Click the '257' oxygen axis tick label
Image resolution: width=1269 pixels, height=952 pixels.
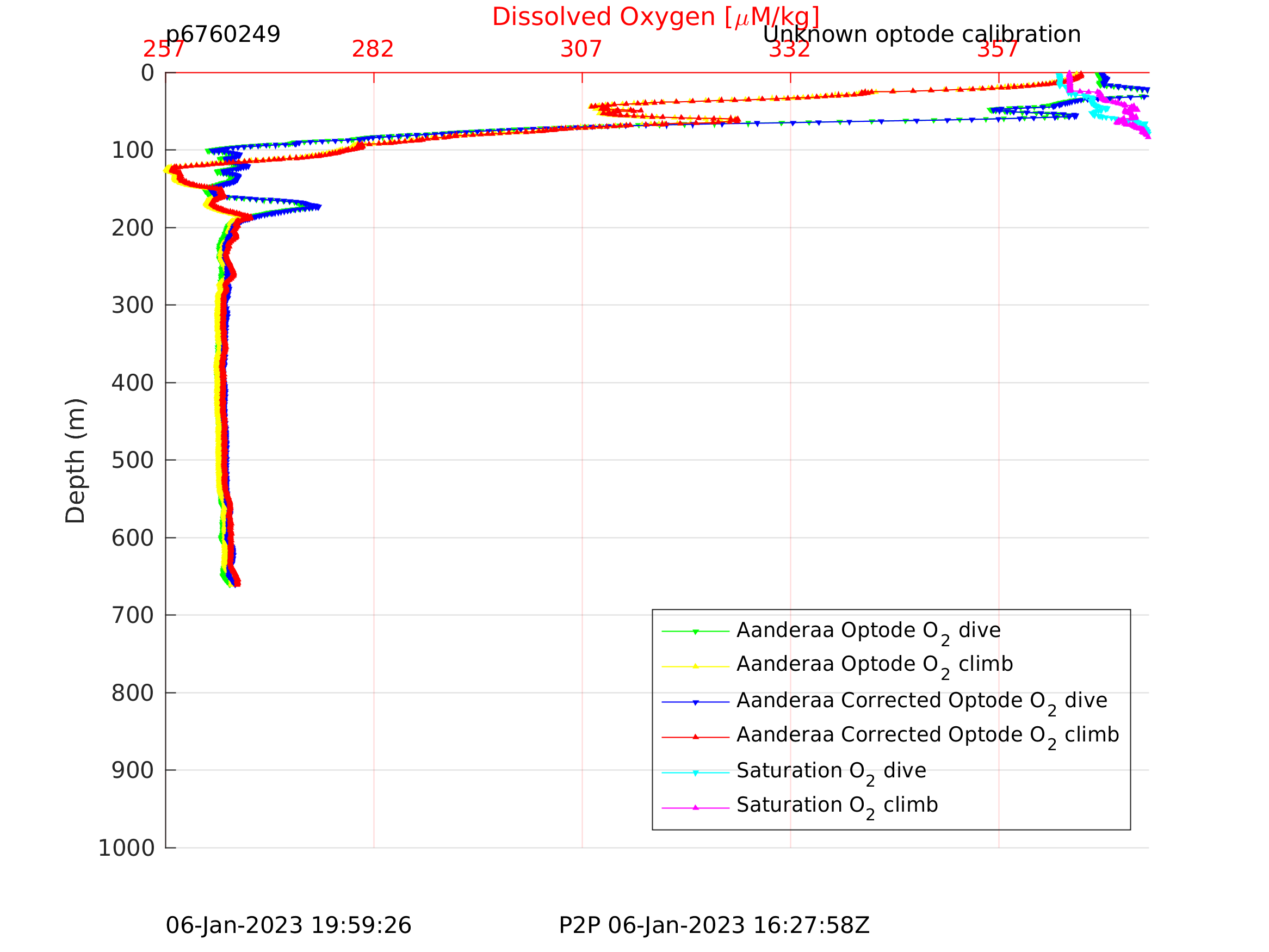point(164,50)
